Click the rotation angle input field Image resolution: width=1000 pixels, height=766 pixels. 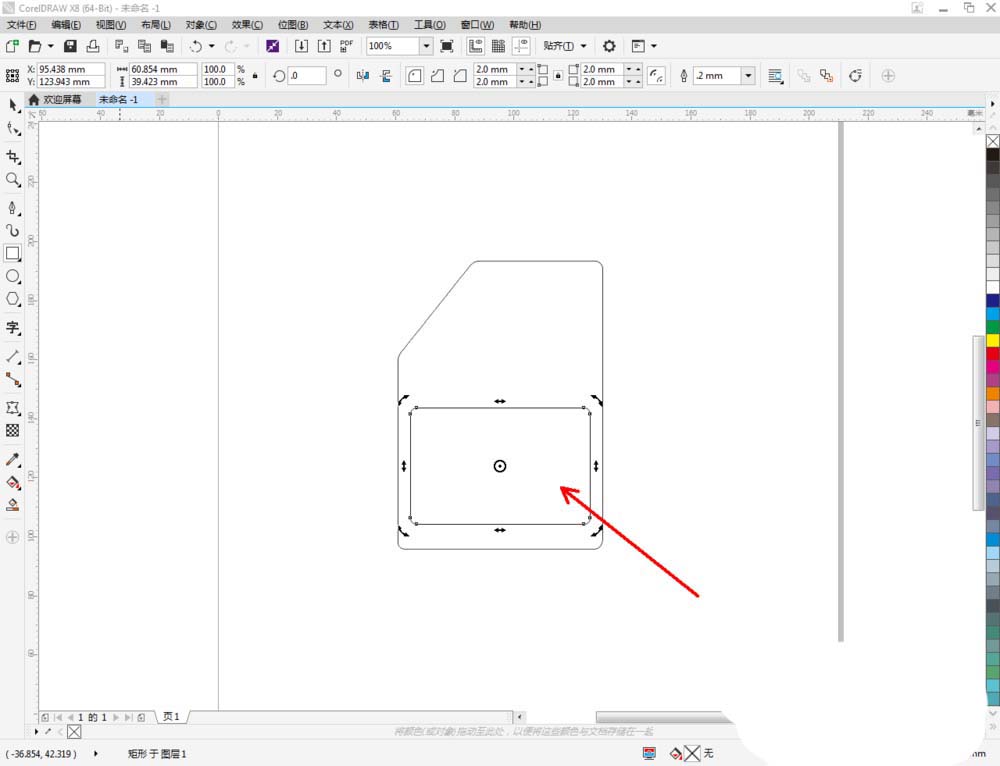pos(306,76)
